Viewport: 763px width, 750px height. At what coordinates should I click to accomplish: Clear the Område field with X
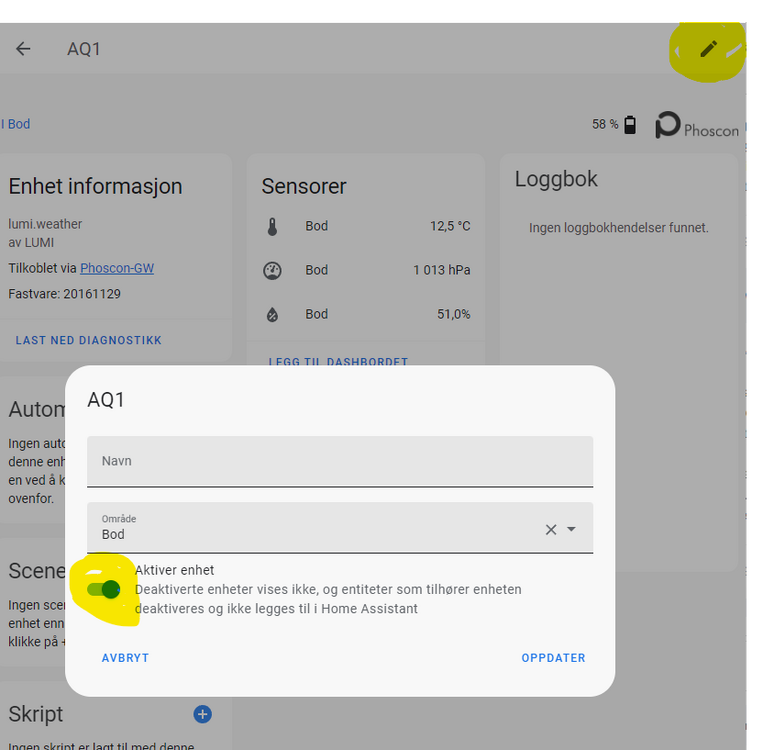(x=551, y=529)
